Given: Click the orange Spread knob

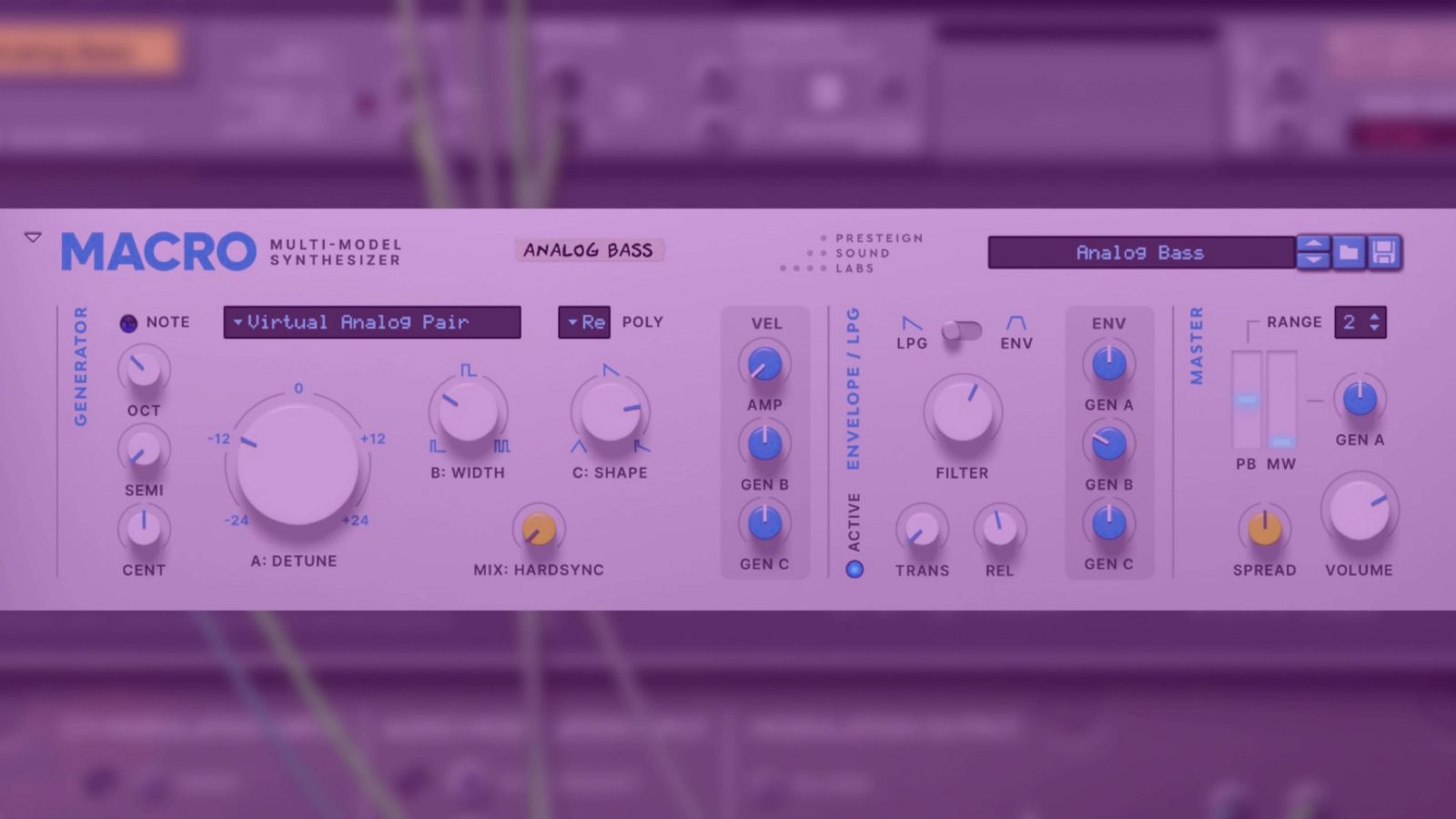Looking at the screenshot, I should coord(1264,528).
